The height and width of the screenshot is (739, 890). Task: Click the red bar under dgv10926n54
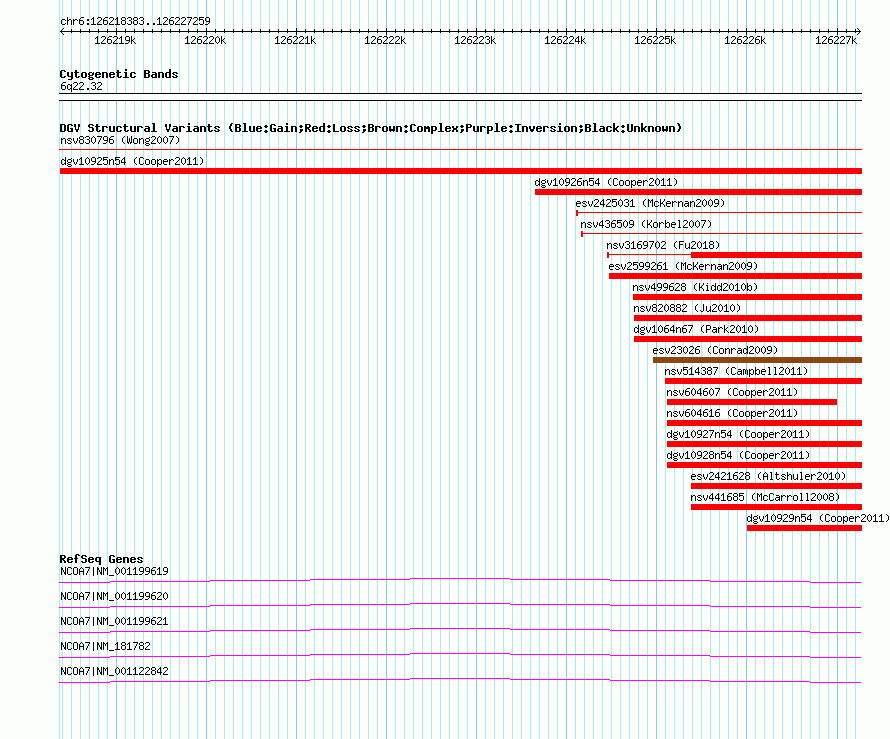pyautogui.click(x=698, y=192)
